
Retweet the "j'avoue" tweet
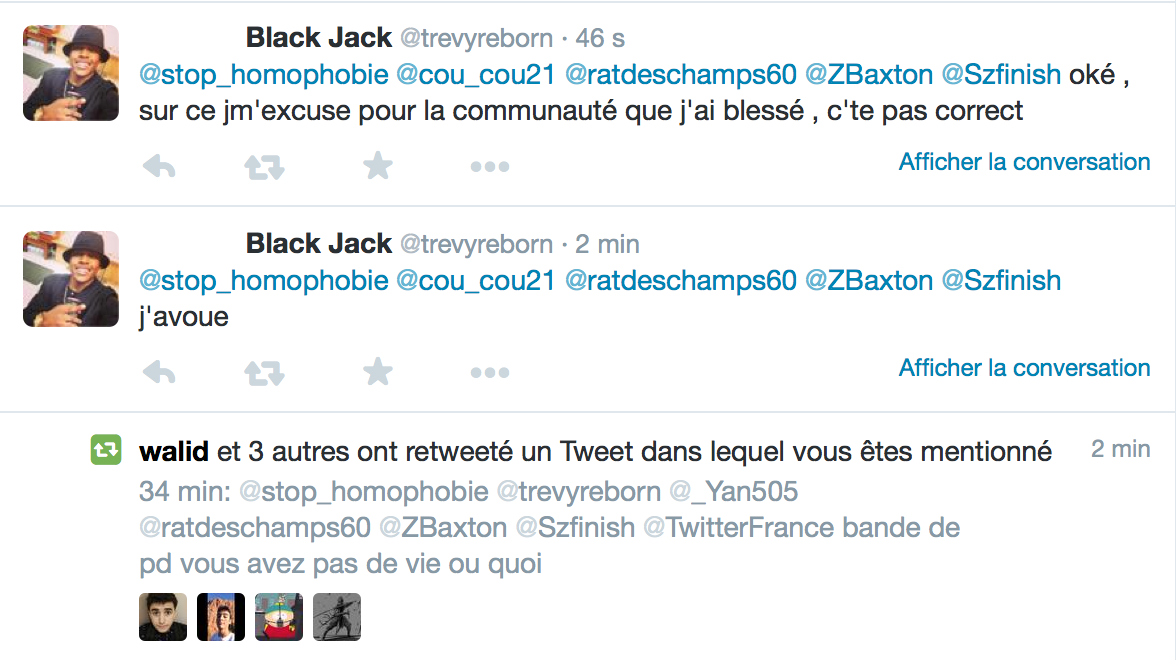pos(264,371)
